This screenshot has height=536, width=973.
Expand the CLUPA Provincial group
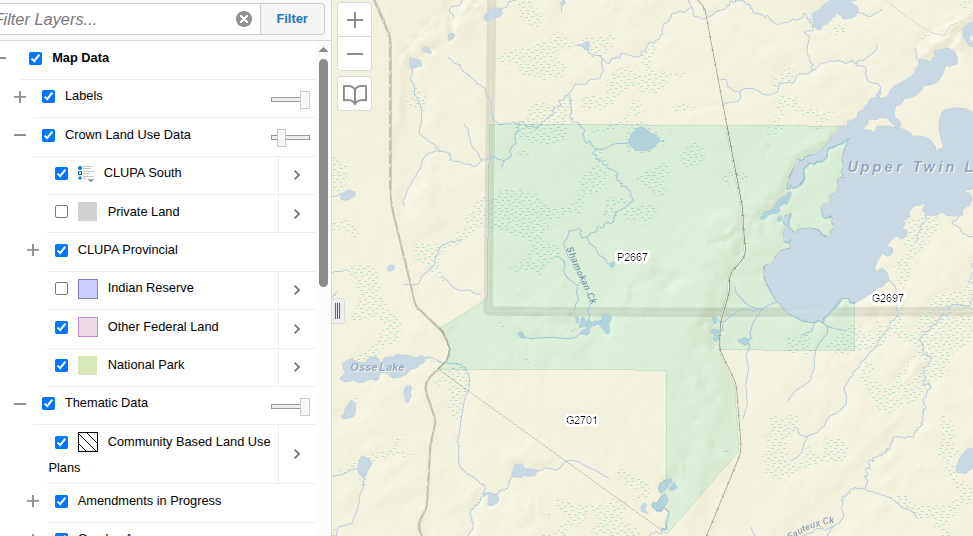click(33, 250)
